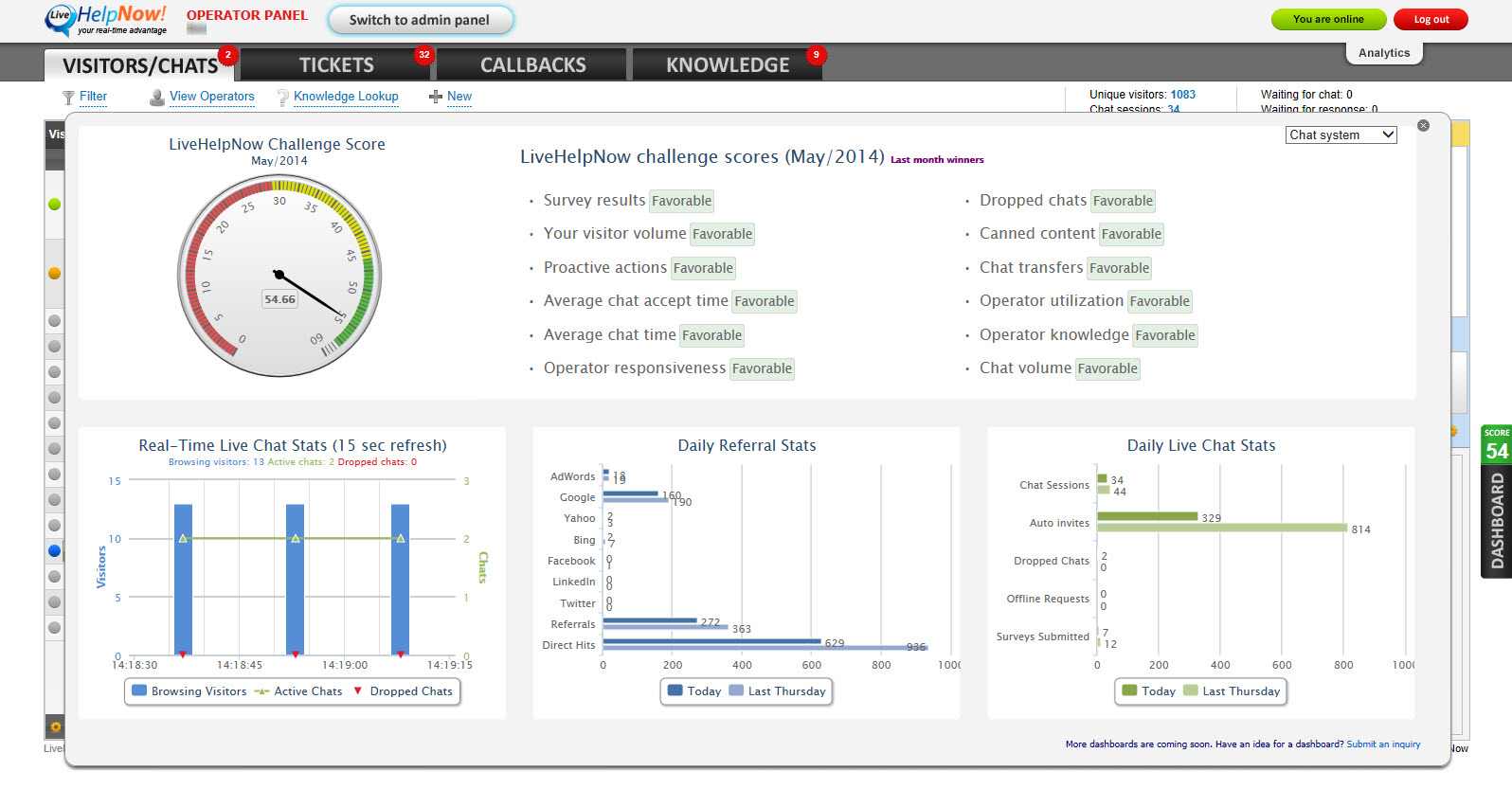This screenshot has width=1512, height=789.
Task: Click the Google Today bar in referral chart
Action: tap(630, 493)
